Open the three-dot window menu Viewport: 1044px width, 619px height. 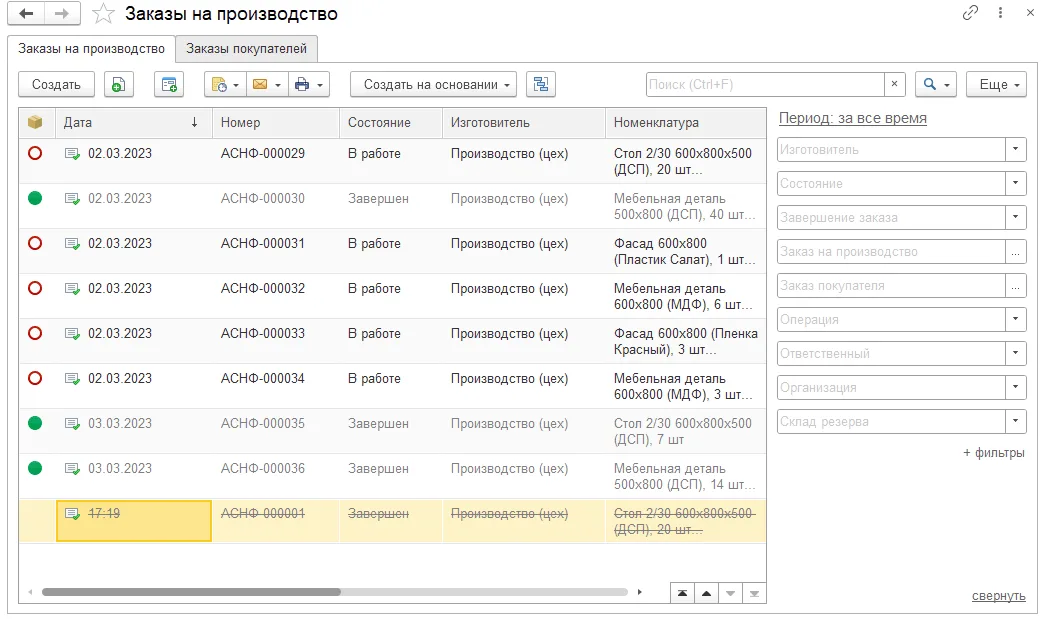[x=1000, y=13]
